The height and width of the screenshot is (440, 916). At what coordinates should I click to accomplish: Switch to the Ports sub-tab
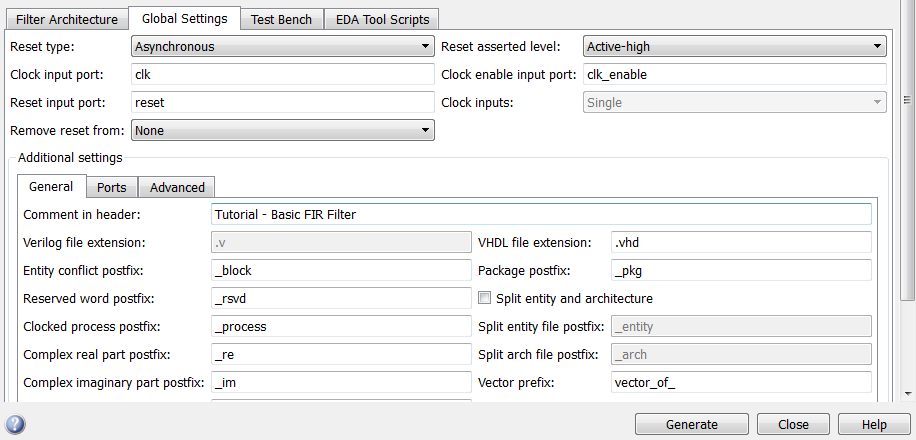(x=111, y=187)
